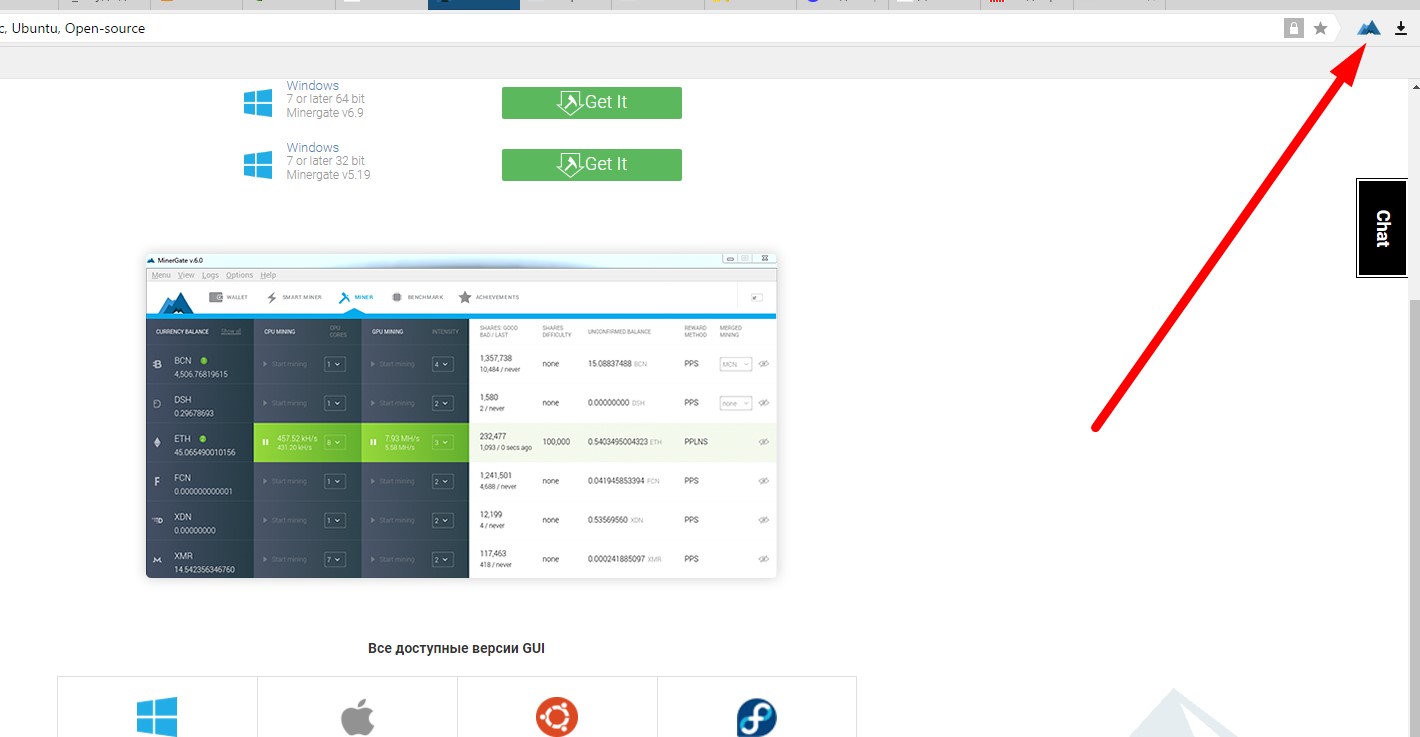1420x737 pixels.
Task: Toggle the eye icon in the BCN row
Action: [763, 364]
